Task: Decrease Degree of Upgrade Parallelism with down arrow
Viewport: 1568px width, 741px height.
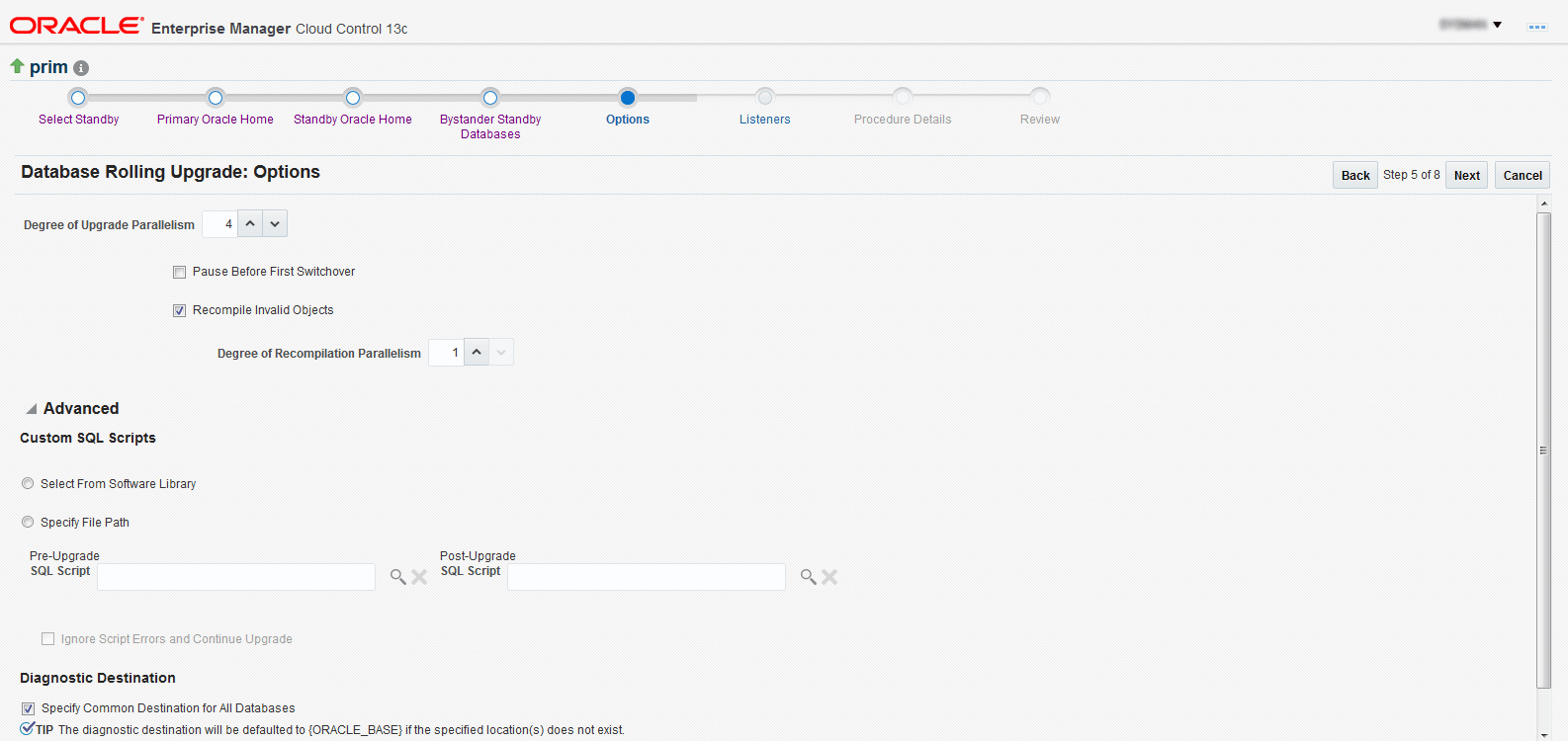Action: point(275,224)
